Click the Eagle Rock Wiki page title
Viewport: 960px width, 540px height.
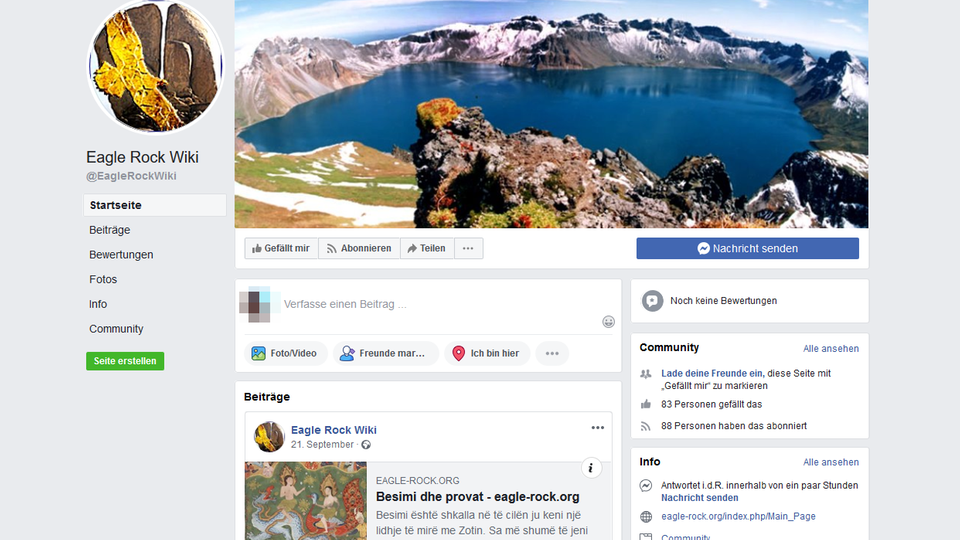pyautogui.click(x=142, y=157)
